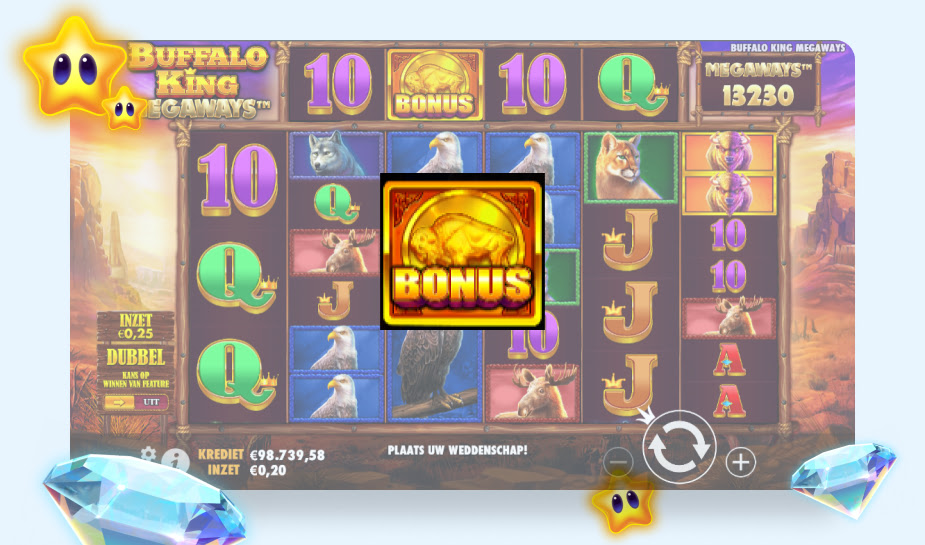Click the Dubbel label sign

pyautogui.click(x=136, y=357)
